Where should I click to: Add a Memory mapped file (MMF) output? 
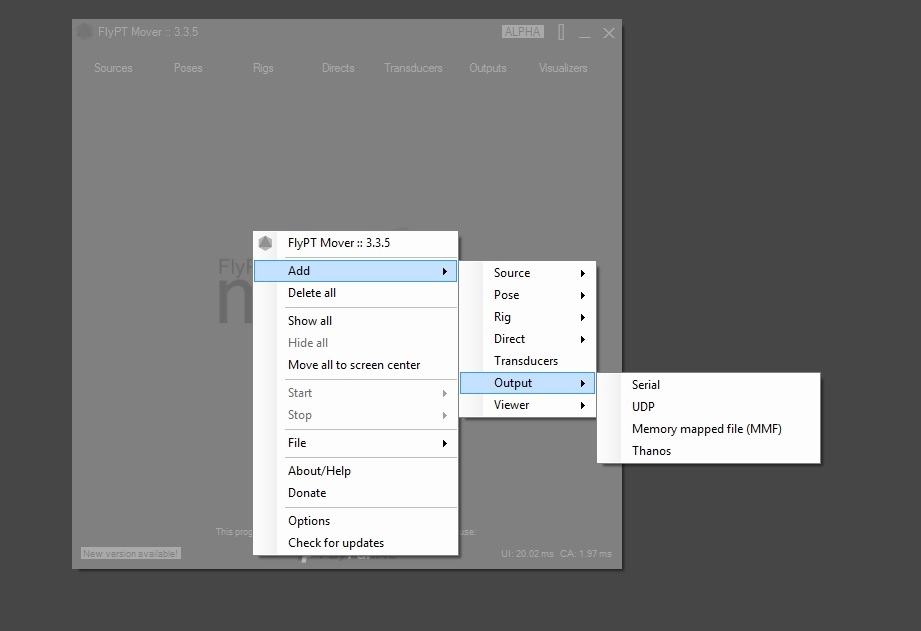pyautogui.click(x=708, y=429)
